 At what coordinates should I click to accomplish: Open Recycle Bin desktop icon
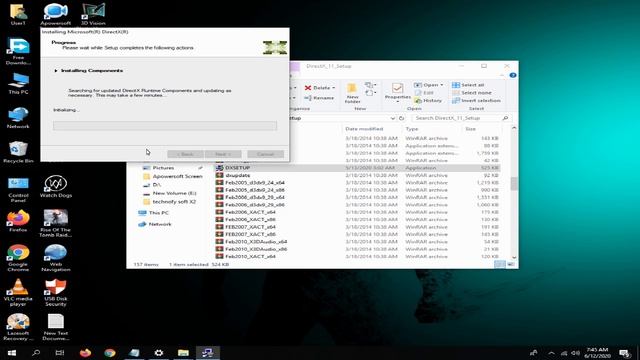[x=18, y=152]
